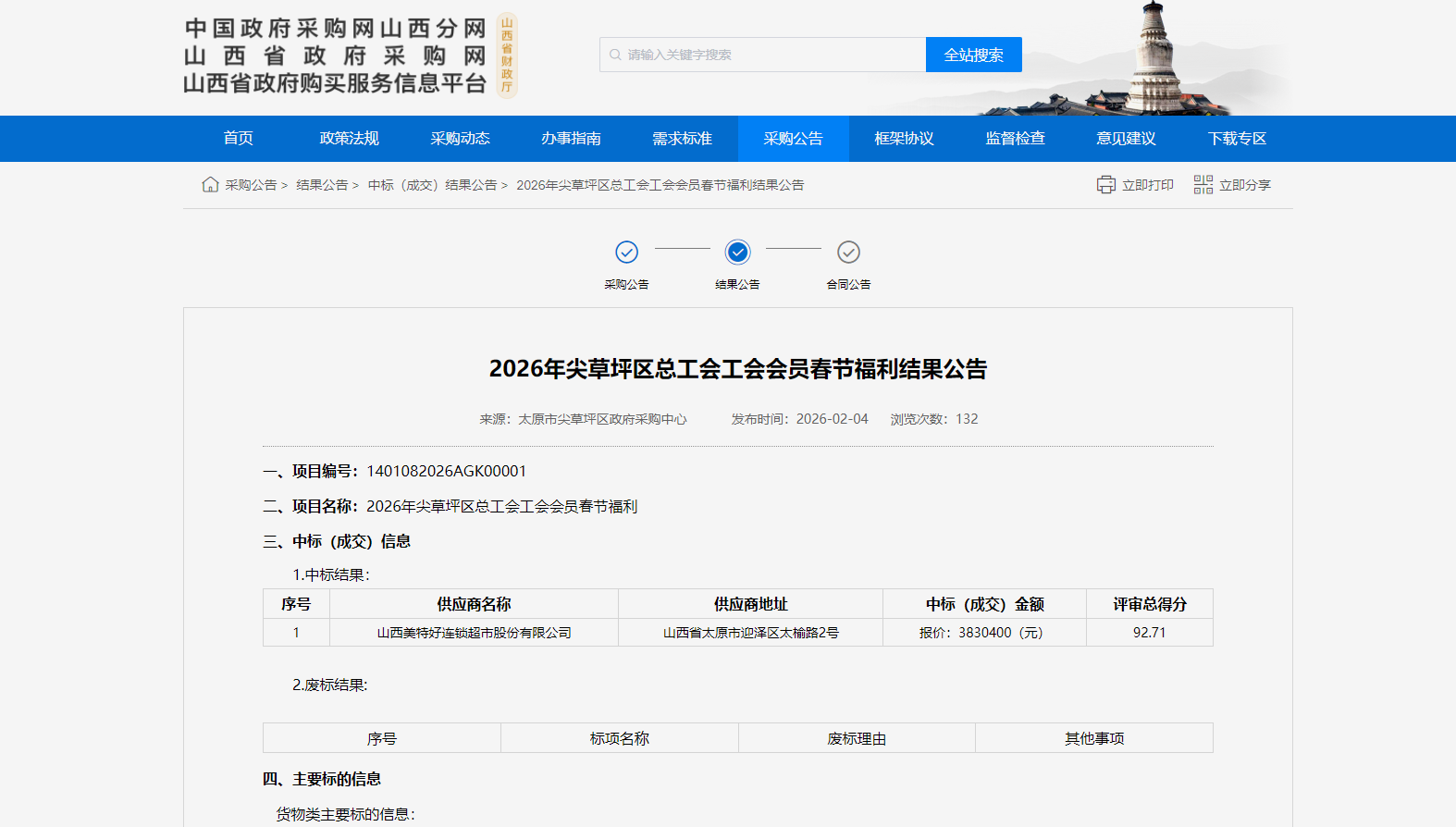Viewport: 1456px width, 827px height.
Task: Click the site title logo text
Action: click(x=335, y=56)
